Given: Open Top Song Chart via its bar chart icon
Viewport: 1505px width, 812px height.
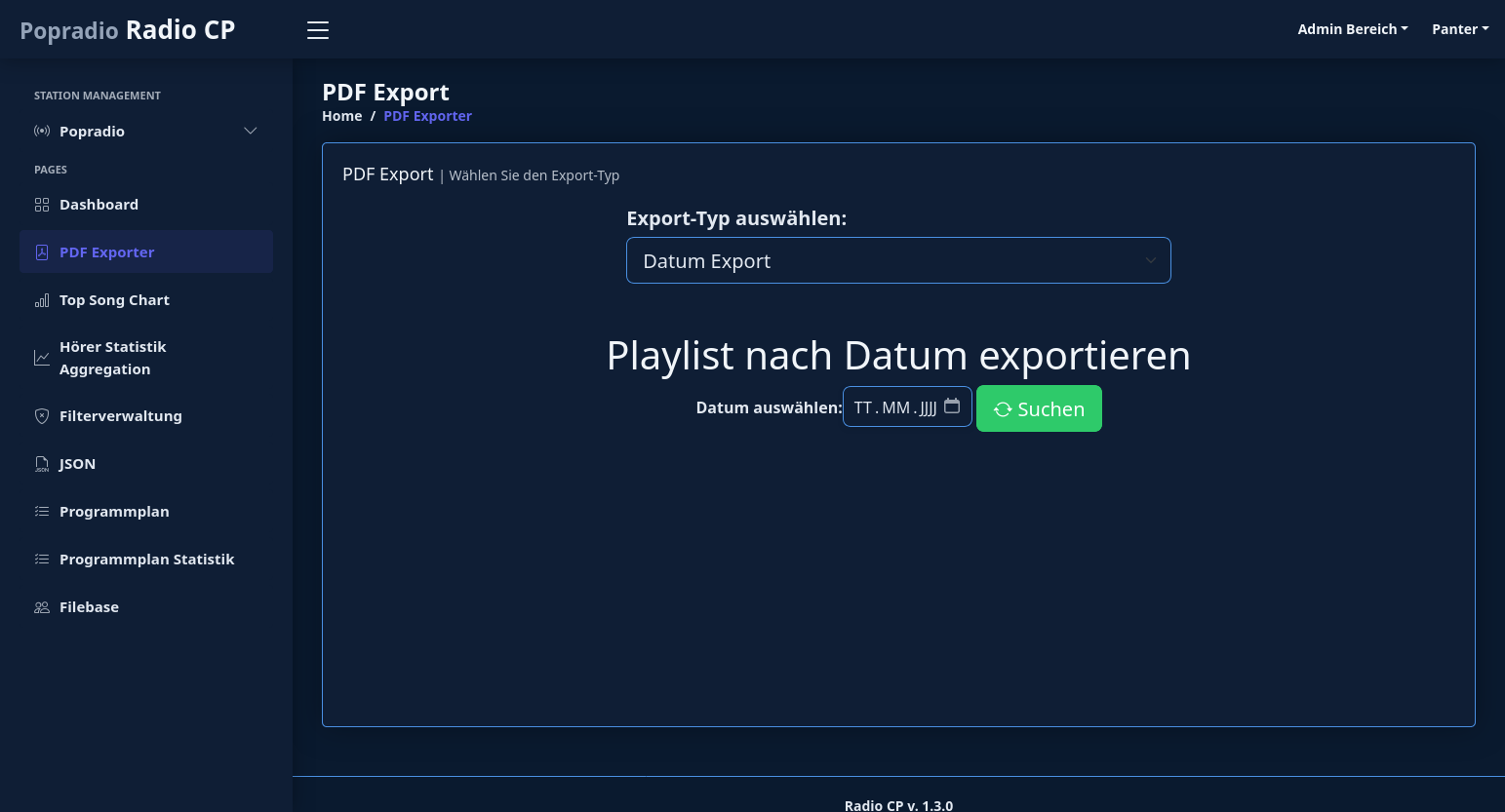Looking at the screenshot, I should (42, 300).
